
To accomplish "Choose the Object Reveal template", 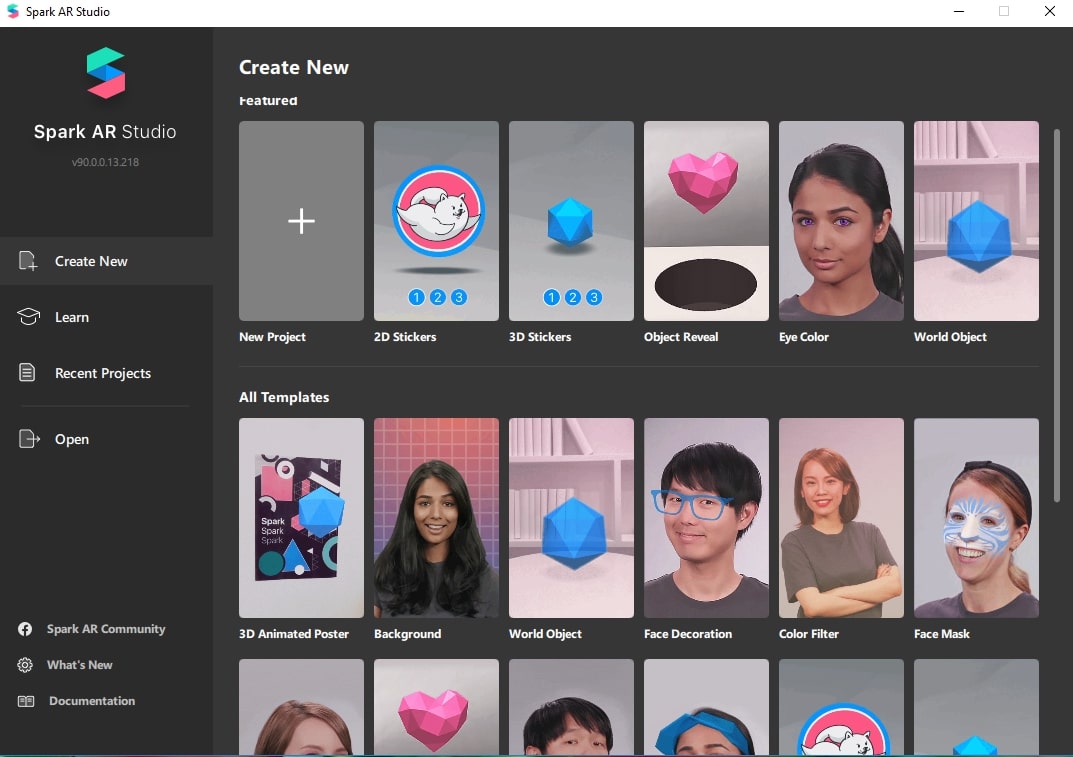I will coord(706,221).
